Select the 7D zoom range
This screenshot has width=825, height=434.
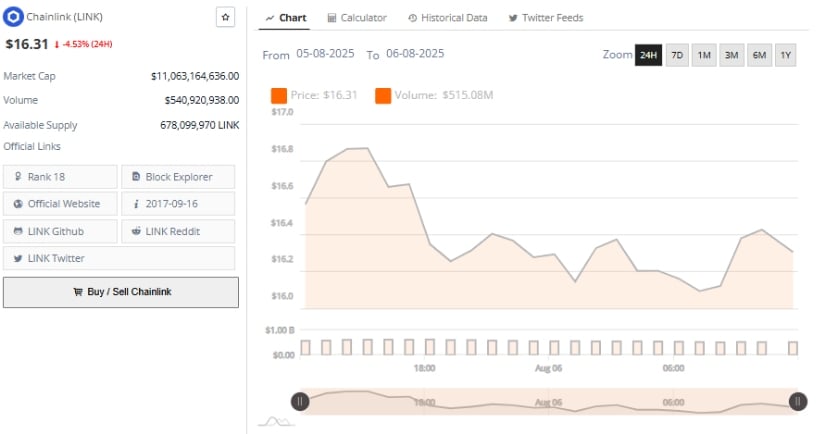[677, 55]
